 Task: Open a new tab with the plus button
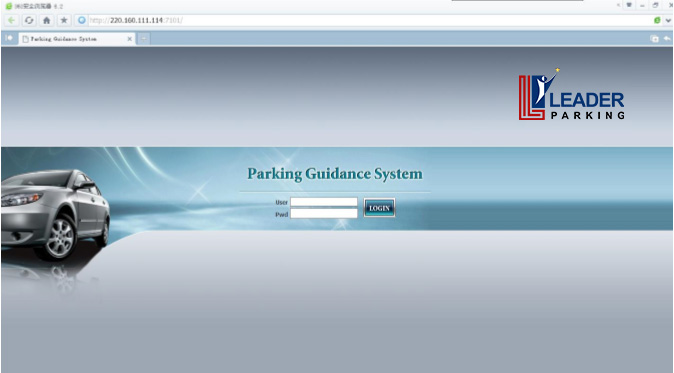(144, 39)
